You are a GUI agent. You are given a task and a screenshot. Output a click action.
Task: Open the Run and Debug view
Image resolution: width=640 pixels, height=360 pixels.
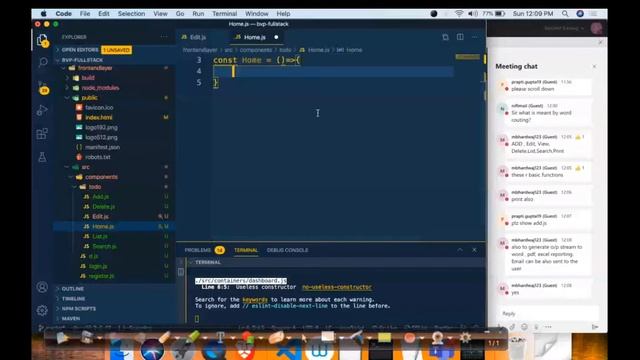point(42,110)
